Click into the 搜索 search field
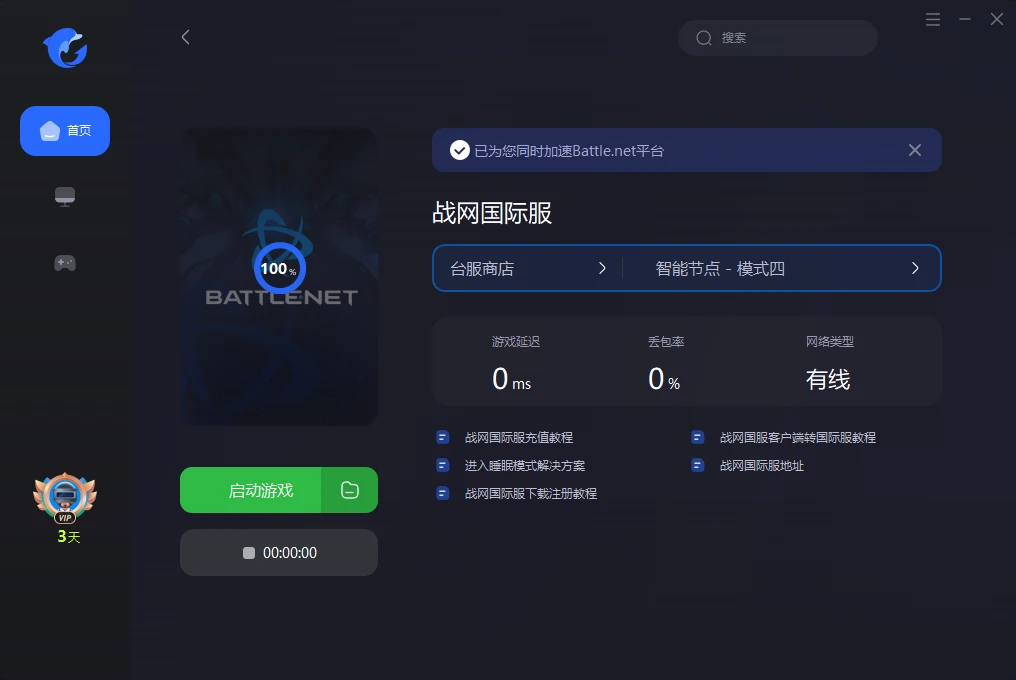The image size is (1016, 680). 790,38
